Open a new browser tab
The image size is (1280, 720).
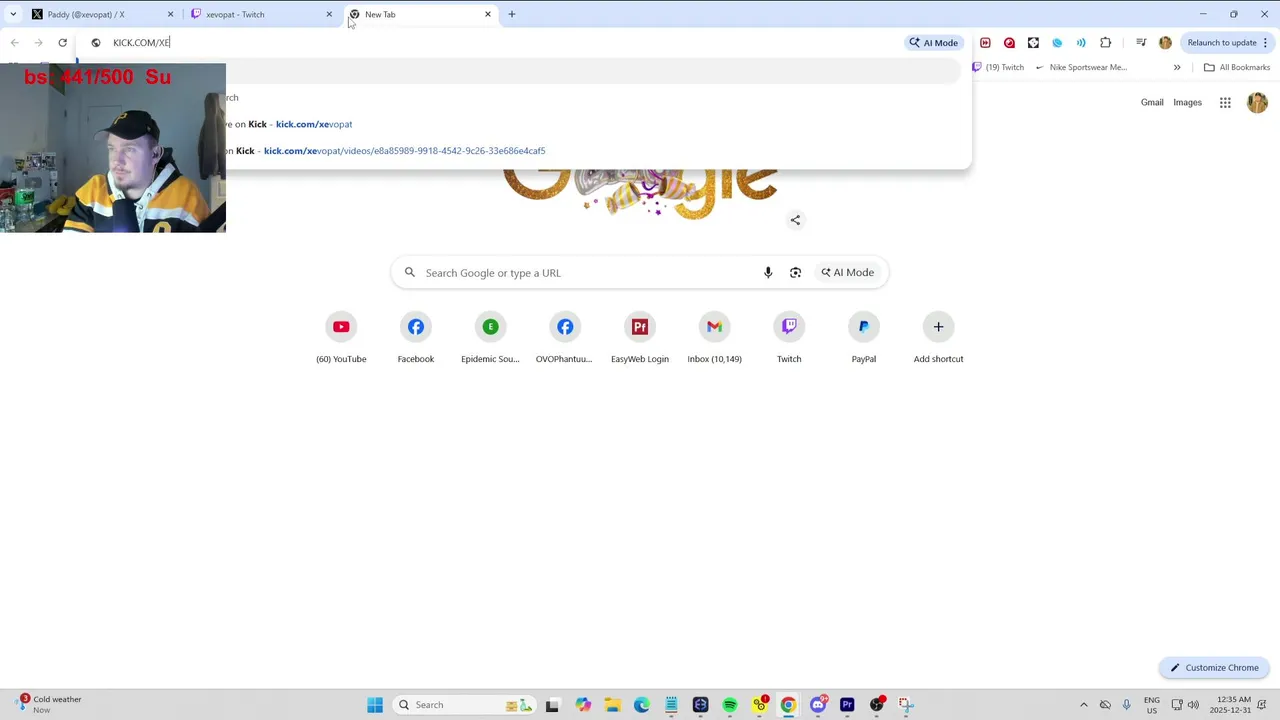[x=512, y=14]
